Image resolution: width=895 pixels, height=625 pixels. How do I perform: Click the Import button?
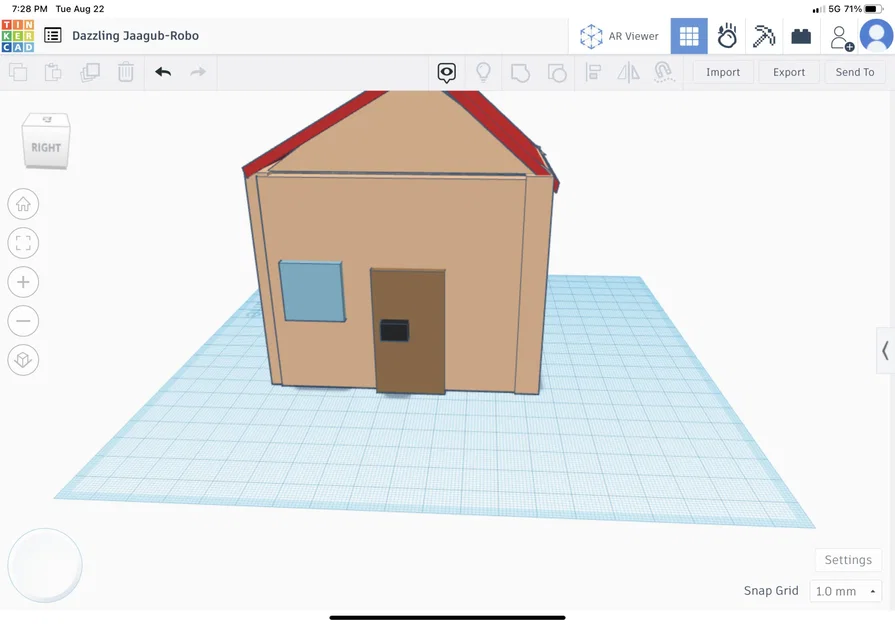pos(723,72)
